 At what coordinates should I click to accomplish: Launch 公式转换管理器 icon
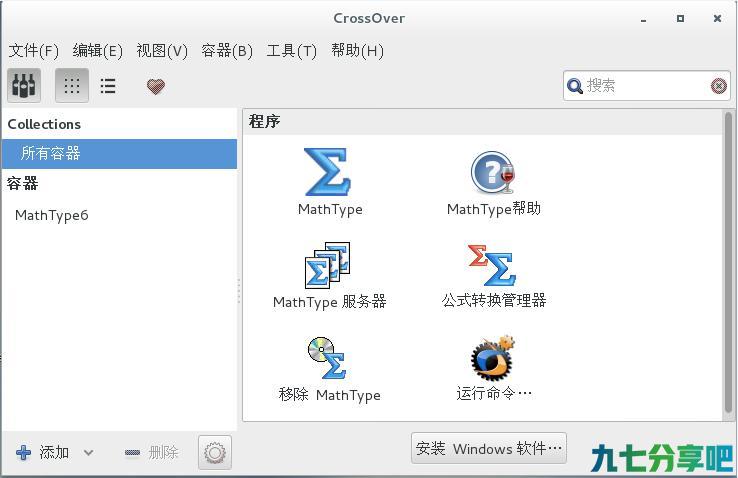[x=492, y=265]
